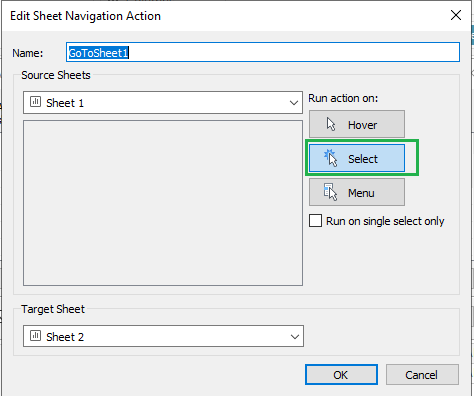Set action to run on Menu
The width and height of the screenshot is (474, 396).
(357, 192)
